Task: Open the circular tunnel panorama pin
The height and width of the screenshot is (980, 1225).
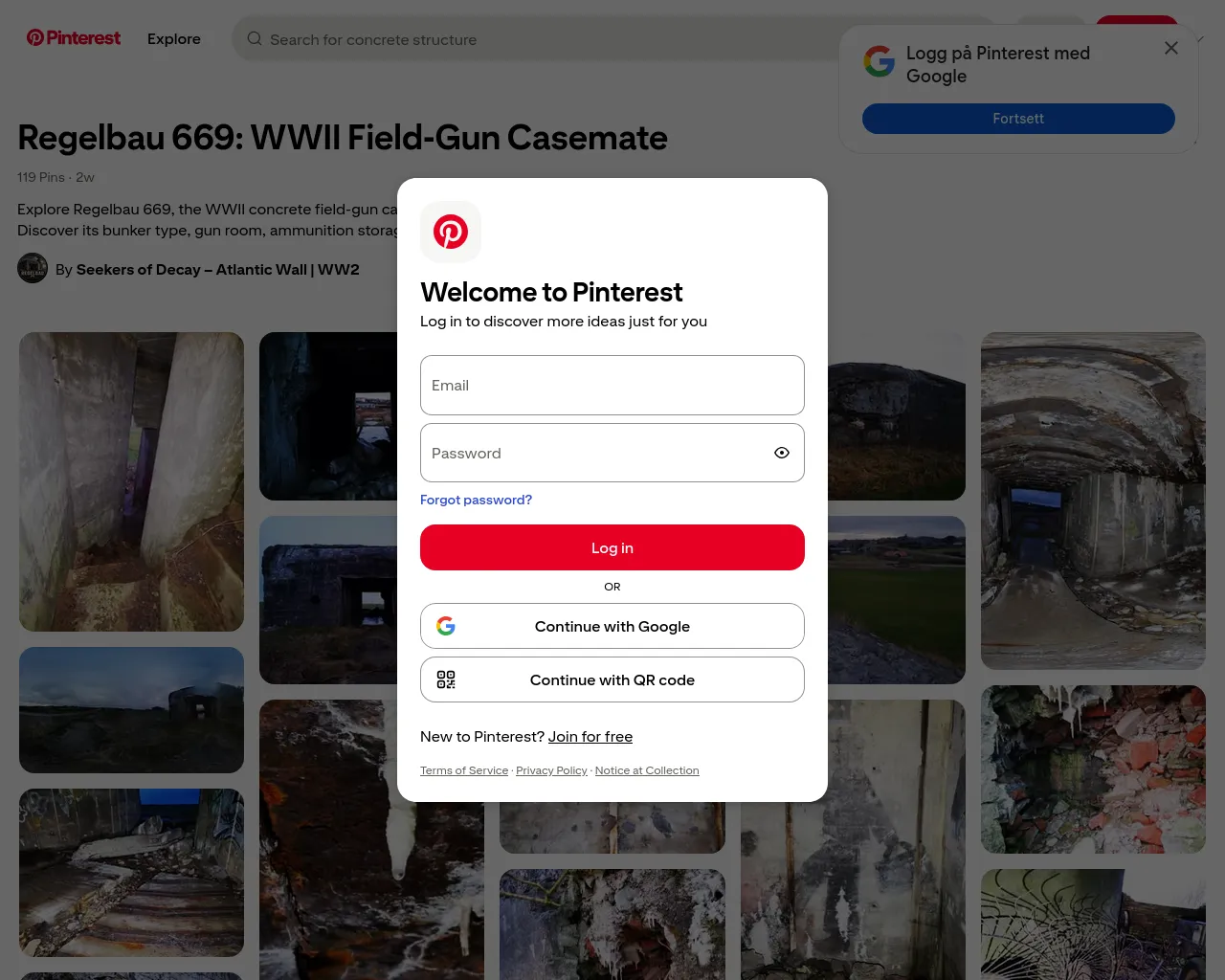Action: [x=1093, y=501]
